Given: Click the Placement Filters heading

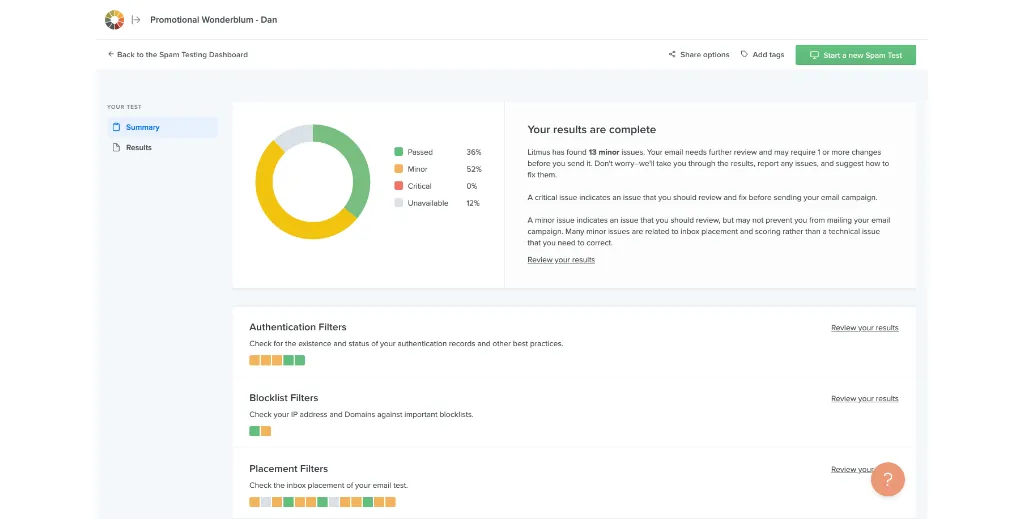Looking at the screenshot, I should point(289,469).
